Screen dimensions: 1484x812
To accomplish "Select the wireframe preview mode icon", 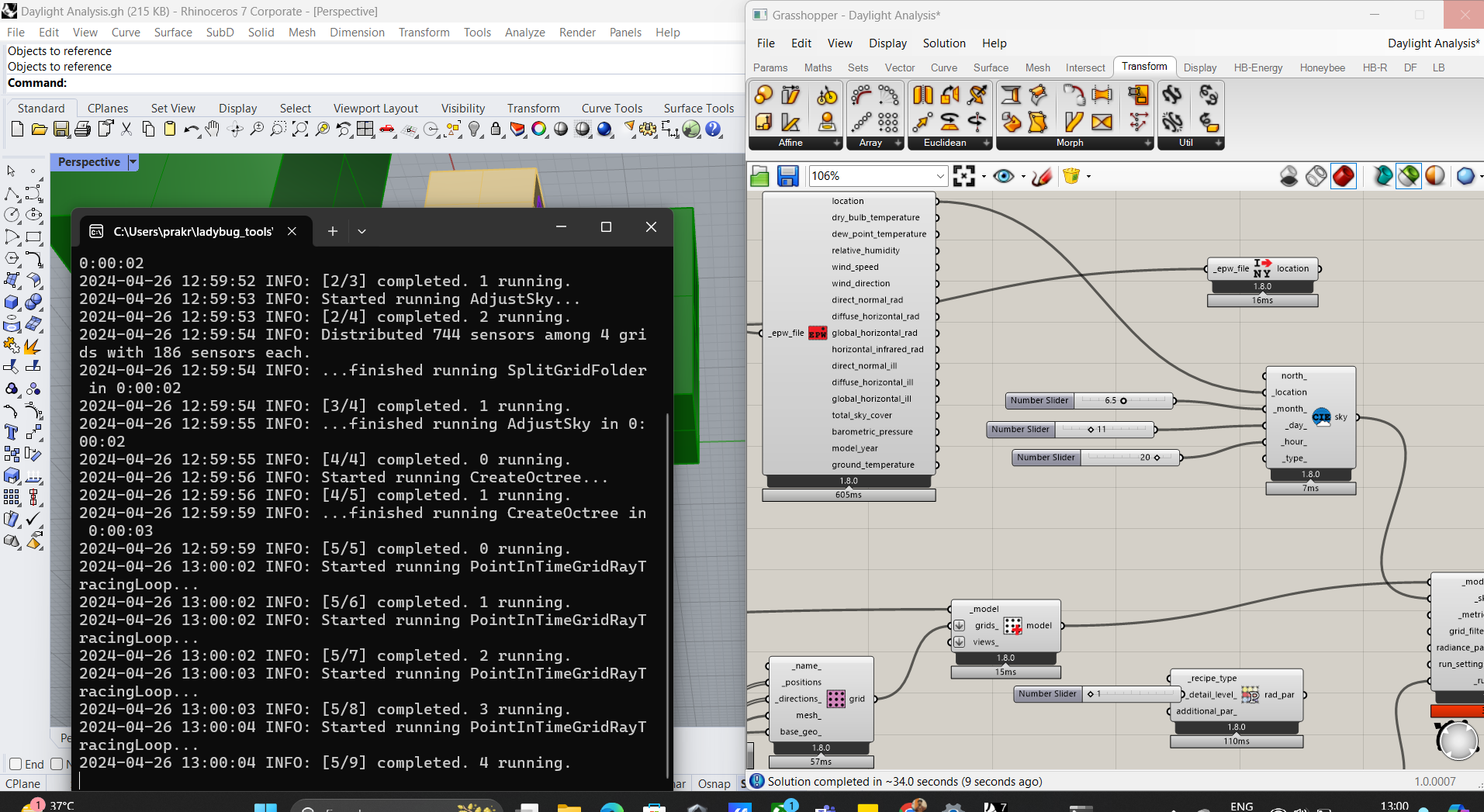I will [1316, 176].
